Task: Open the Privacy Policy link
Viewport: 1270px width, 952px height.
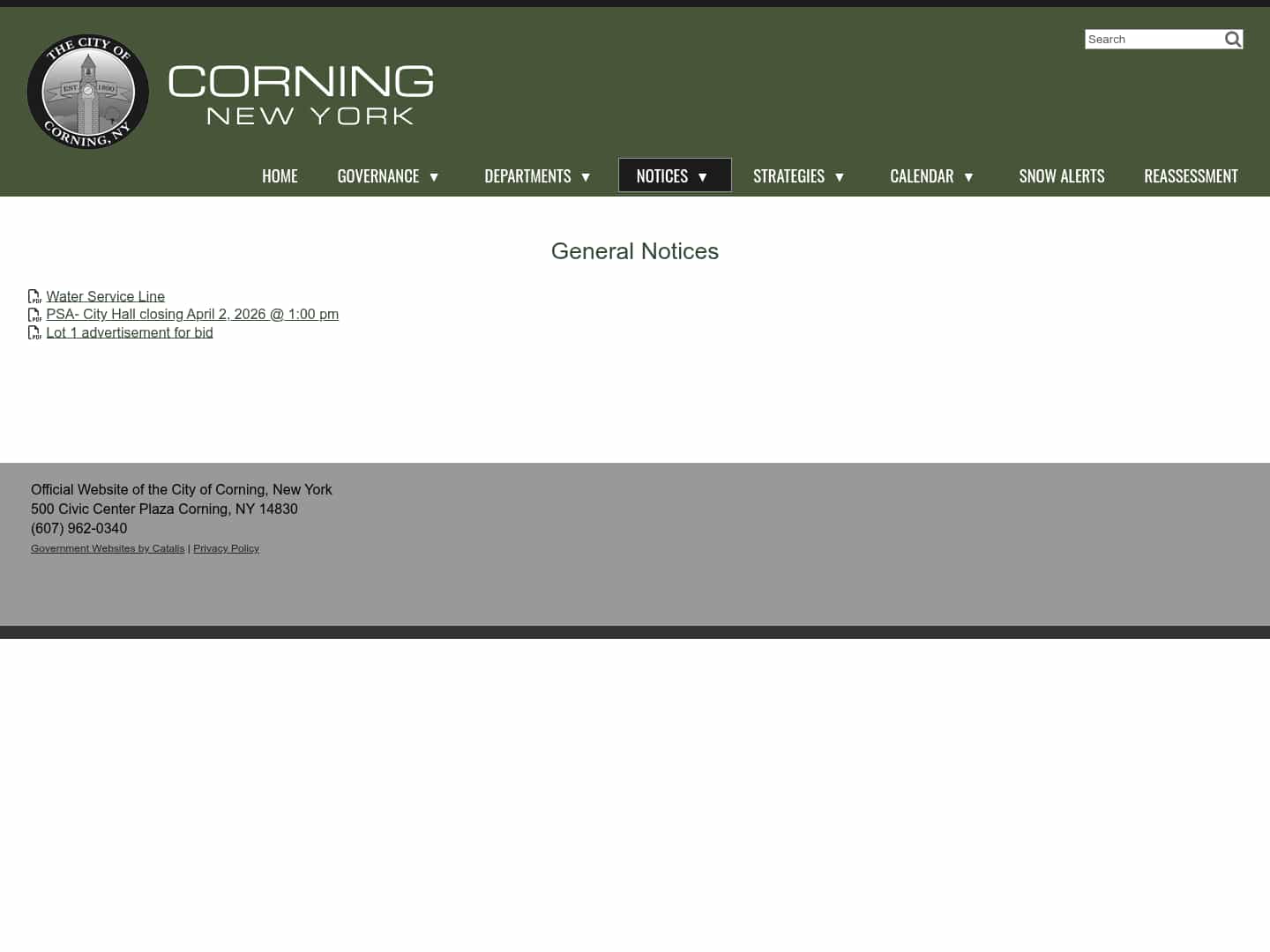Action: pyautogui.click(x=226, y=547)
